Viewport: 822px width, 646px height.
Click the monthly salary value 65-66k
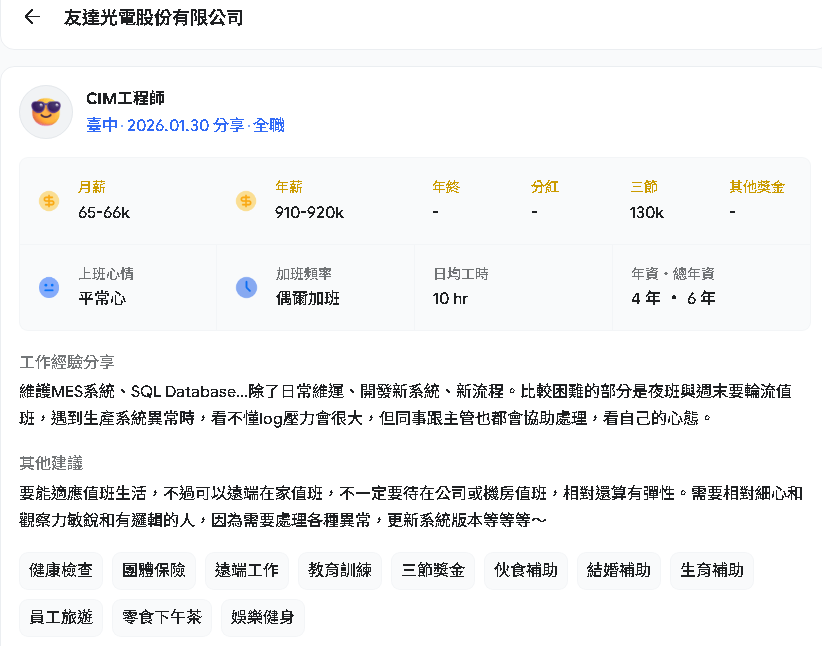[104, 212]
